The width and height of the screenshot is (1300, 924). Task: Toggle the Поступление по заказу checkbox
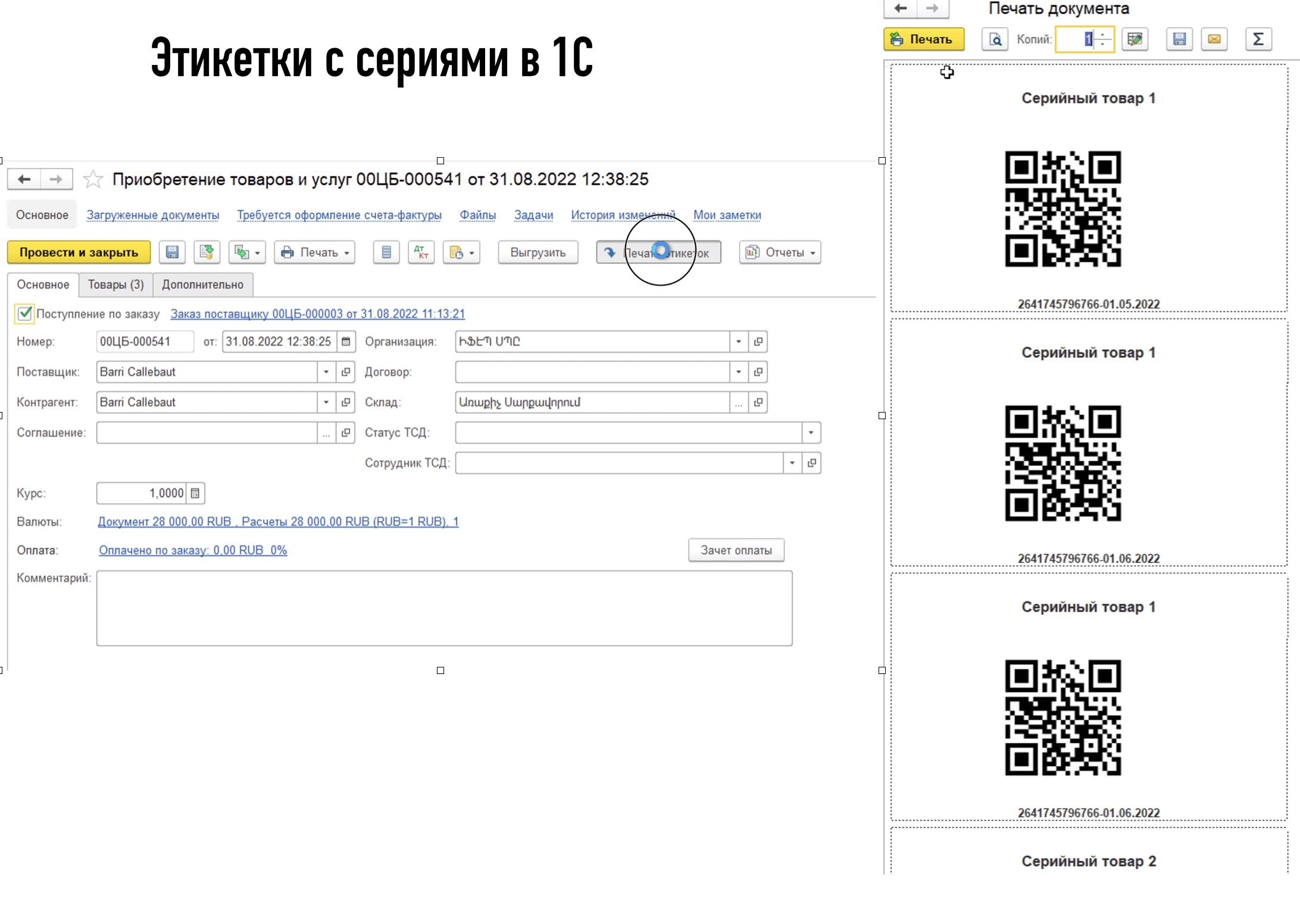point(24,313)
